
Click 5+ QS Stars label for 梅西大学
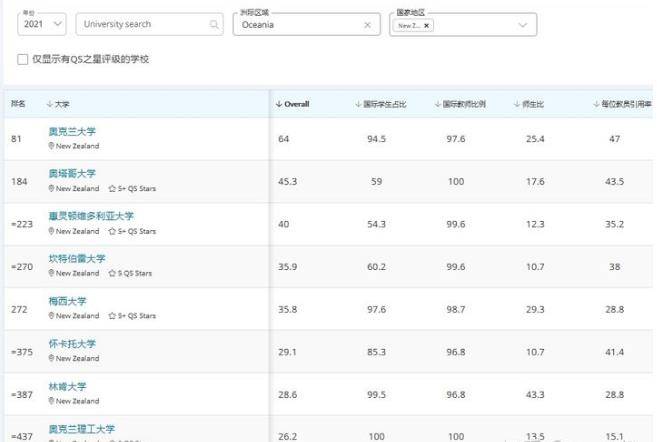point(137,316)
